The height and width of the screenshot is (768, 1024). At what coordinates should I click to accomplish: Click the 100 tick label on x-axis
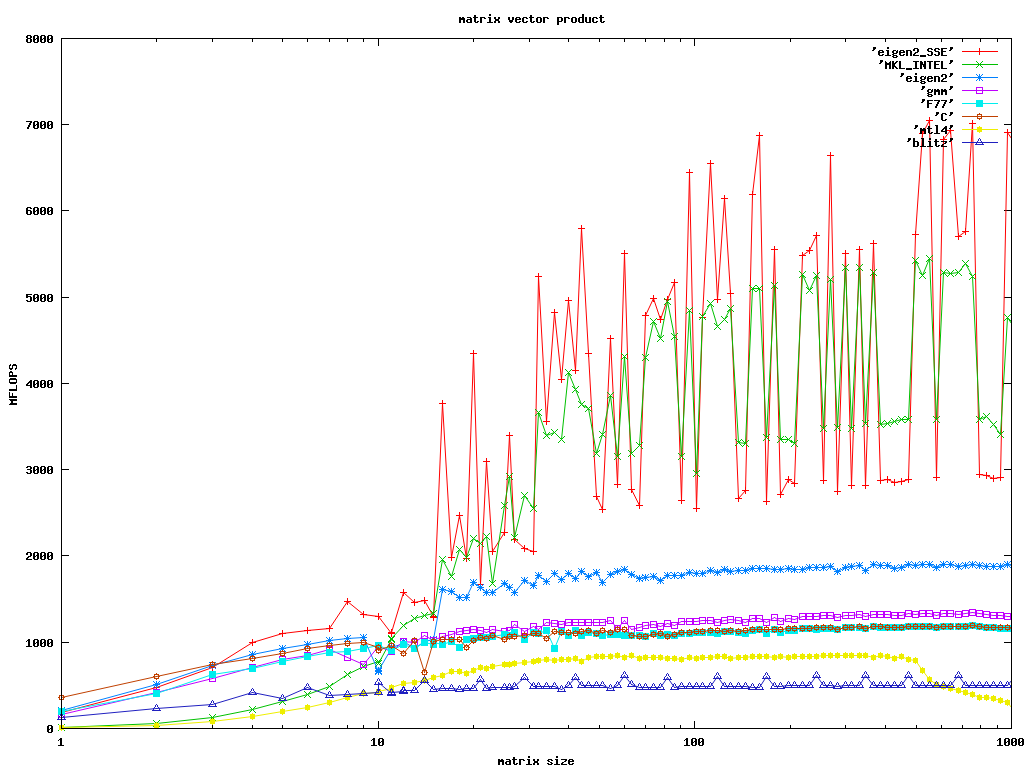click(x=694, y=743)
